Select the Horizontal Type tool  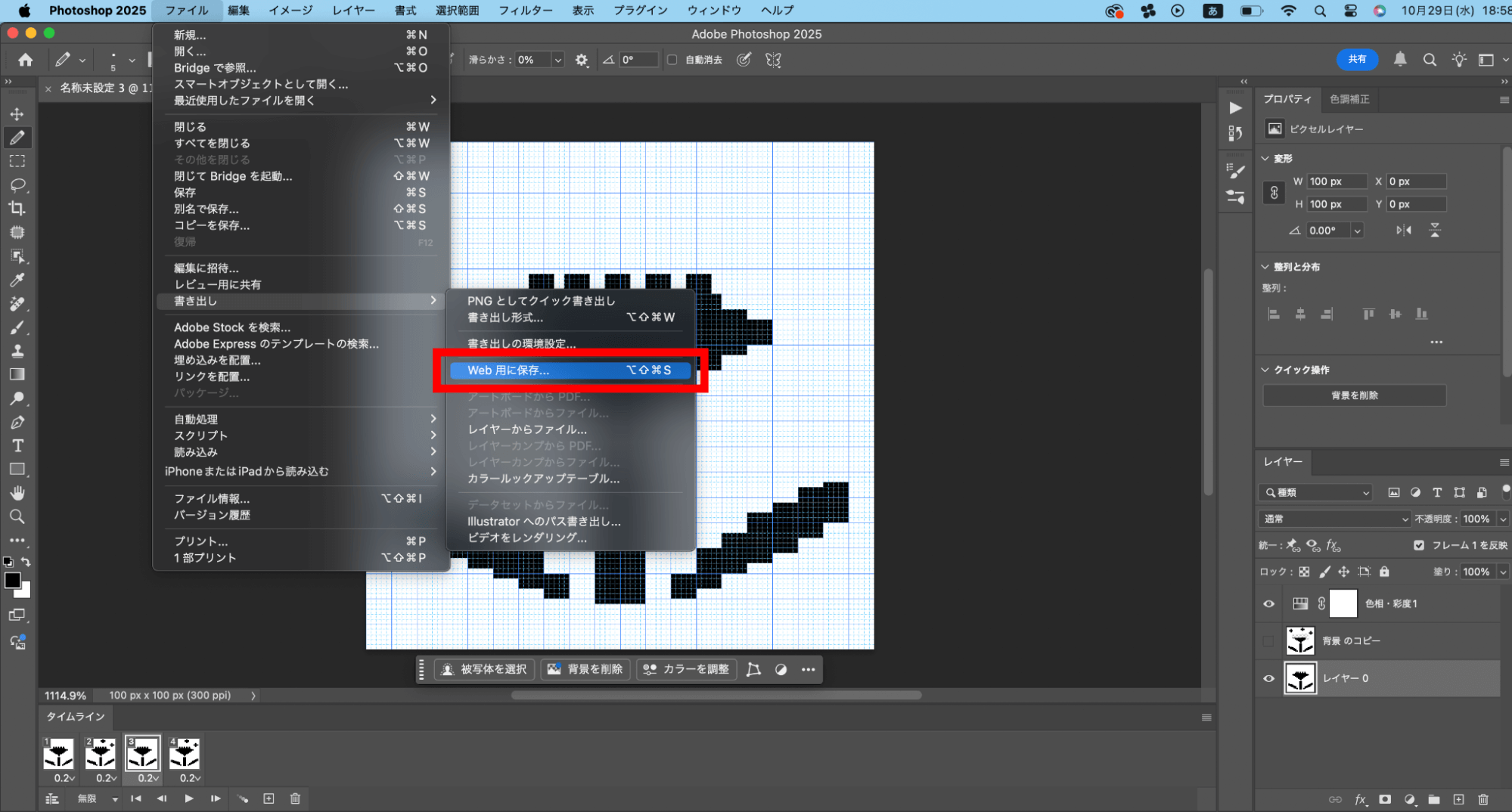17,446
